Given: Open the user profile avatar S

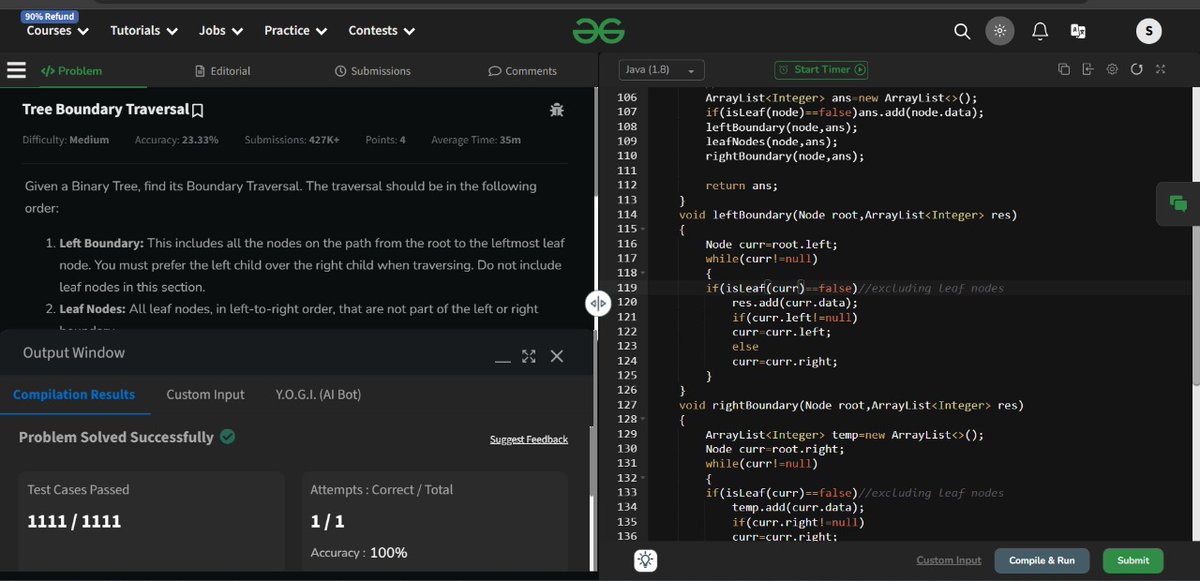Looking at the screenshot, I should [1149, 31].
